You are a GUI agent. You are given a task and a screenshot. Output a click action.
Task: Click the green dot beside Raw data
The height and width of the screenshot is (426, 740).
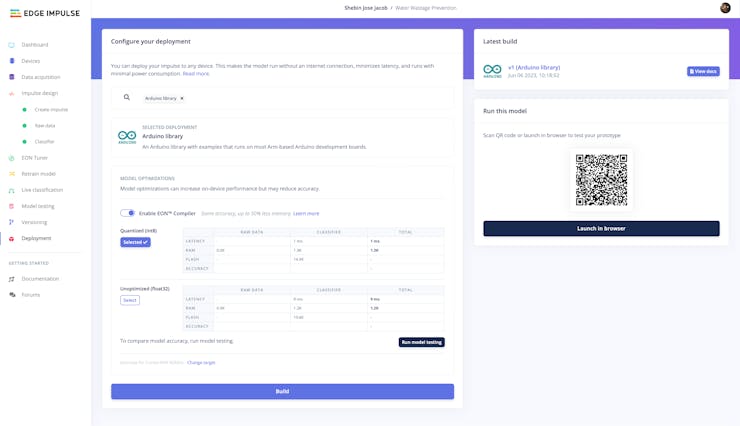point(25,125)
